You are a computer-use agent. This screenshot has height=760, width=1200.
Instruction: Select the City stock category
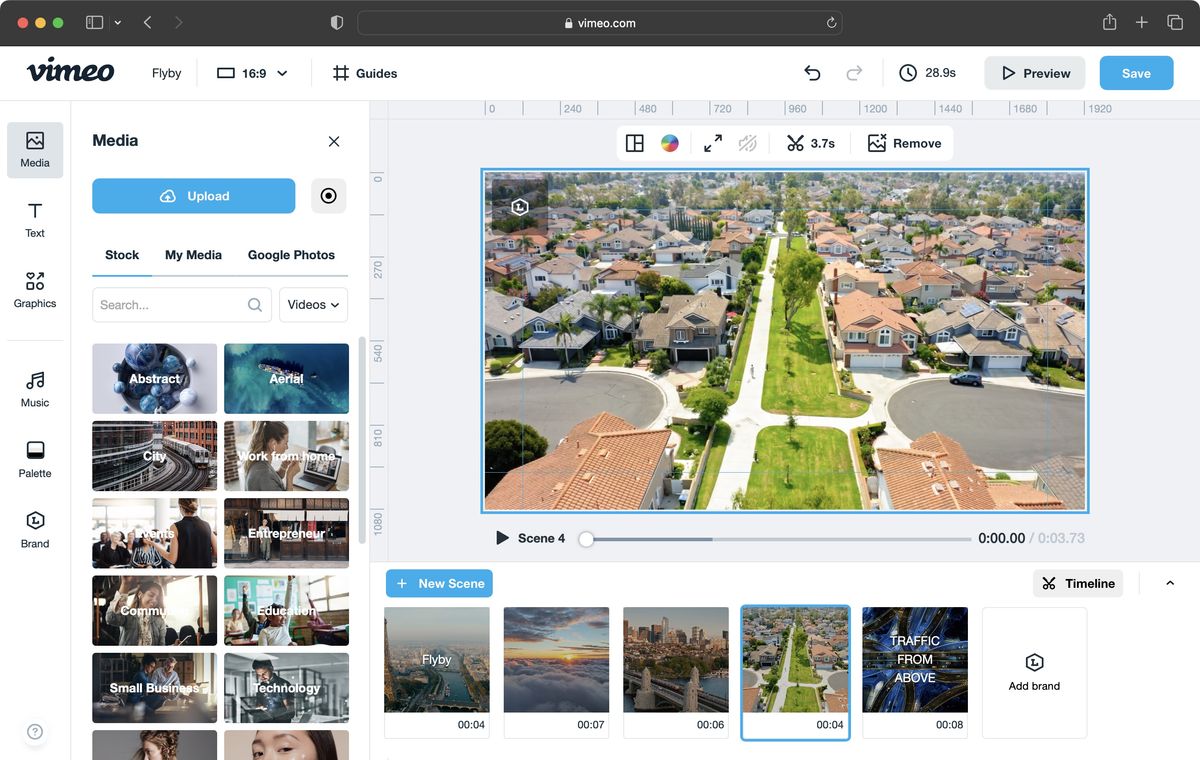tap(154, 456)
